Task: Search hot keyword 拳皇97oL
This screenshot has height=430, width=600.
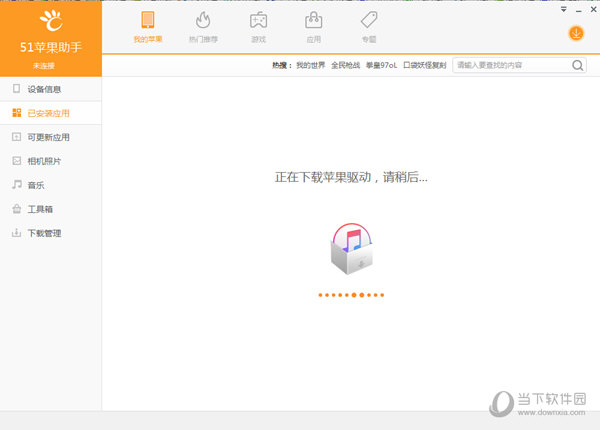Action: click(x=382, y=65)
